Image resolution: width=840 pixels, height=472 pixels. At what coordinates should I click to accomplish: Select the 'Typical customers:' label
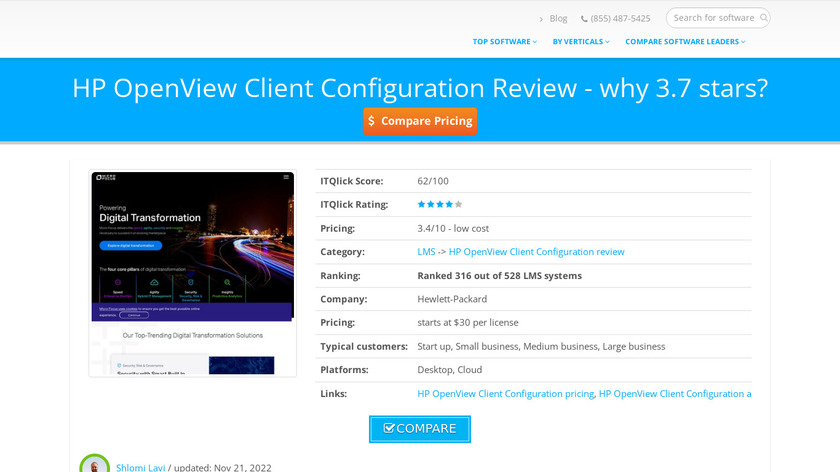[x=364, y=347]
